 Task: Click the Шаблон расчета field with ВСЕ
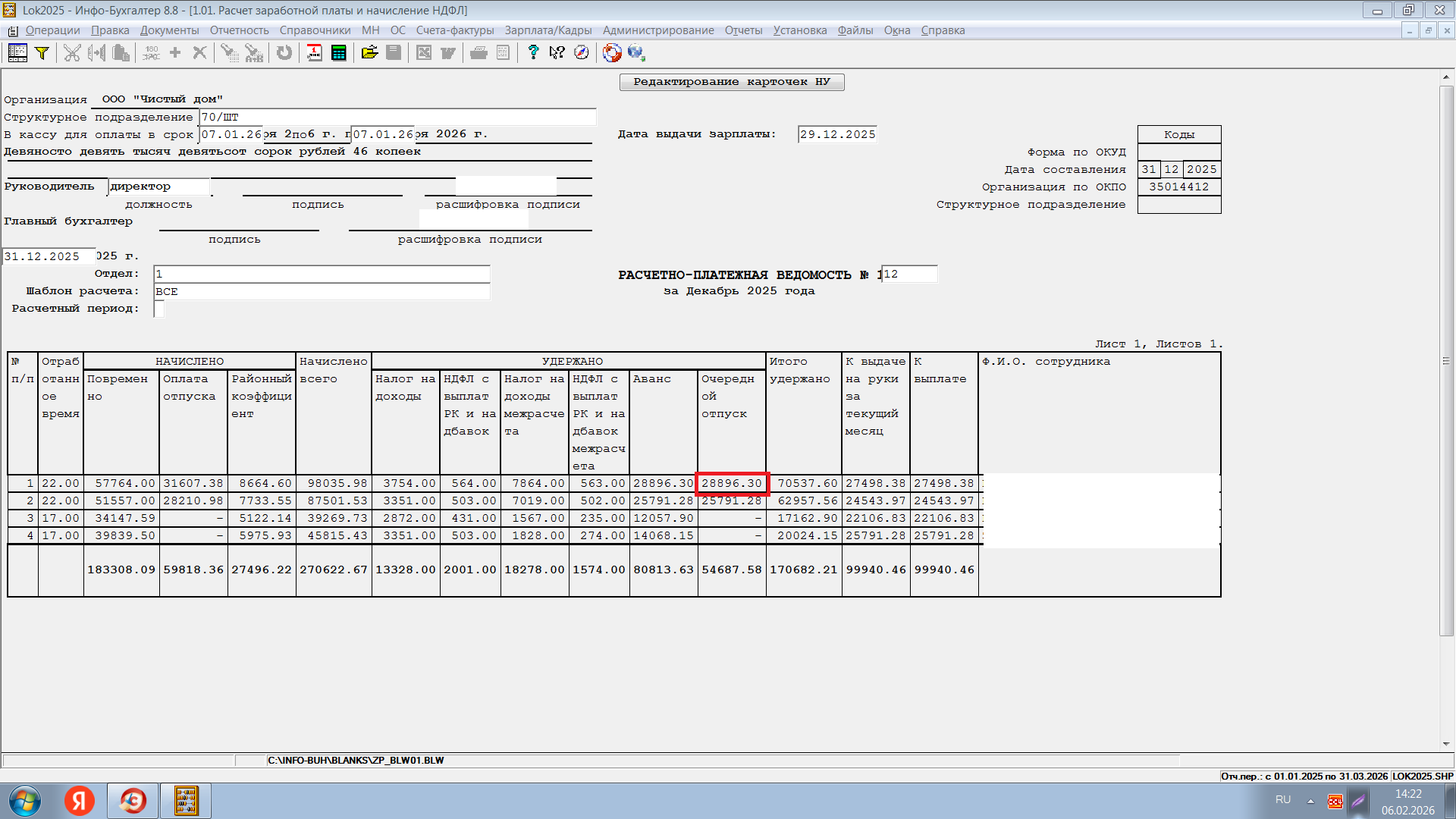[322, 291]
